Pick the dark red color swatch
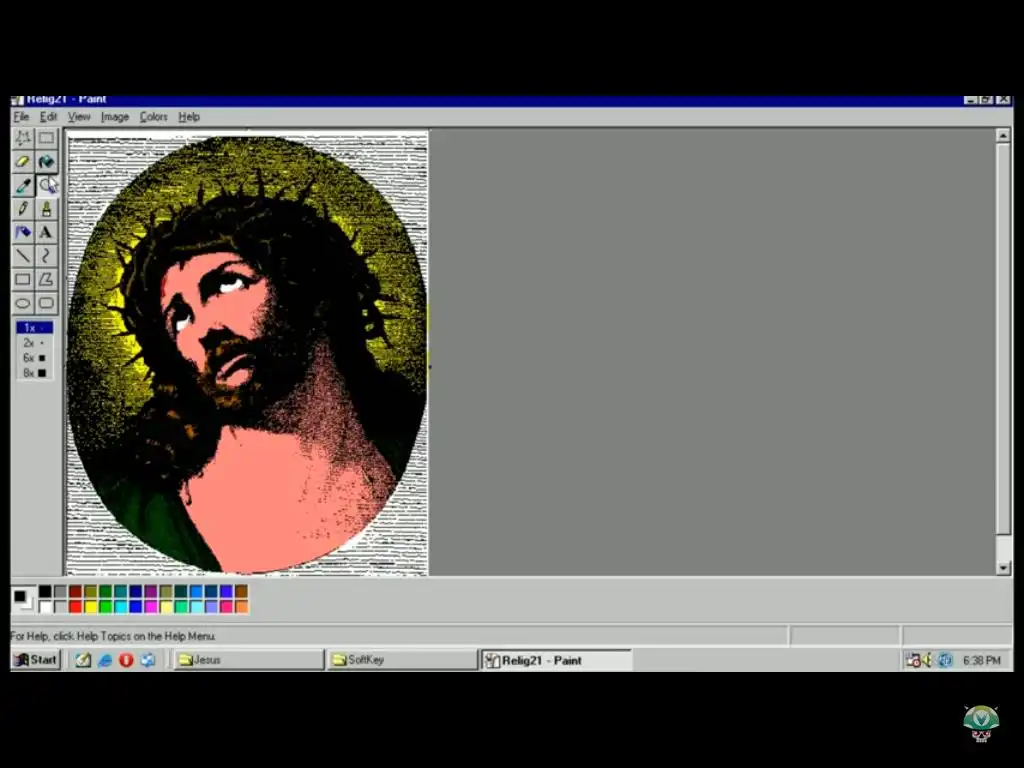This screenshot has width=1024, height=768. [x=76, y=592]
